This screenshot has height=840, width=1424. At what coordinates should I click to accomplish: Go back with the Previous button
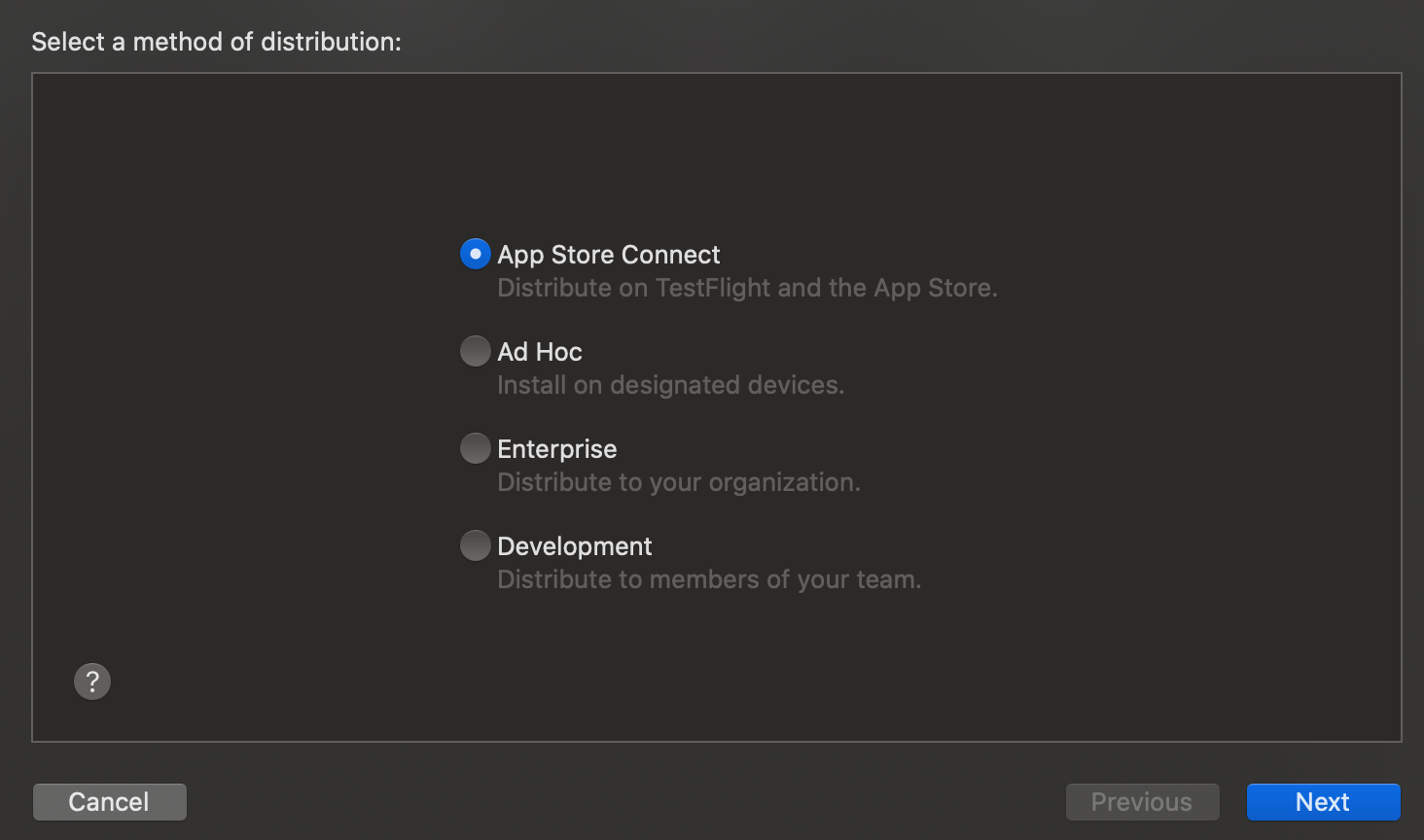click(1142, 802)
